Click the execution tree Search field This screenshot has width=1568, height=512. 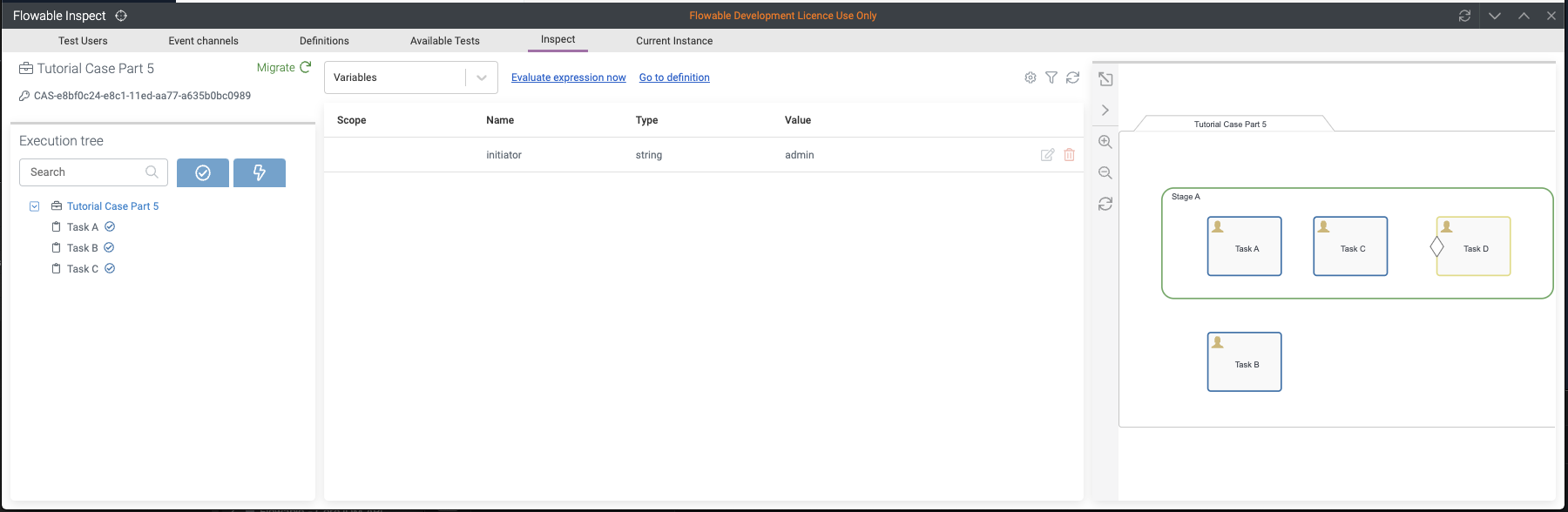coord(84,172)
